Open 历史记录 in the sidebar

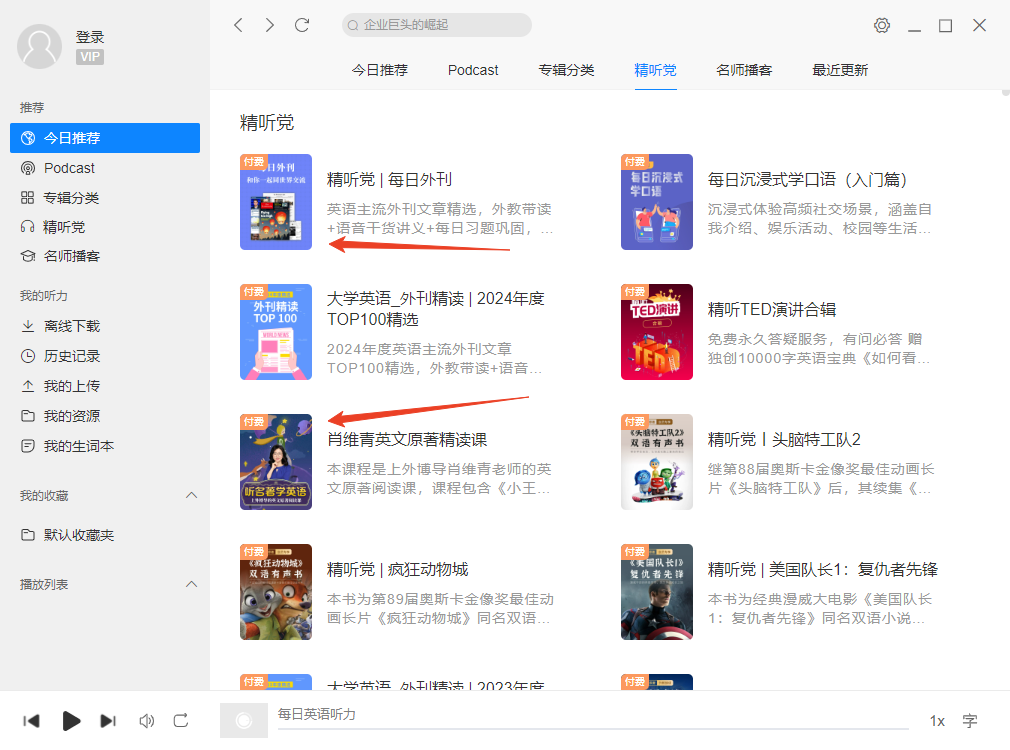(x=105, y=356)
